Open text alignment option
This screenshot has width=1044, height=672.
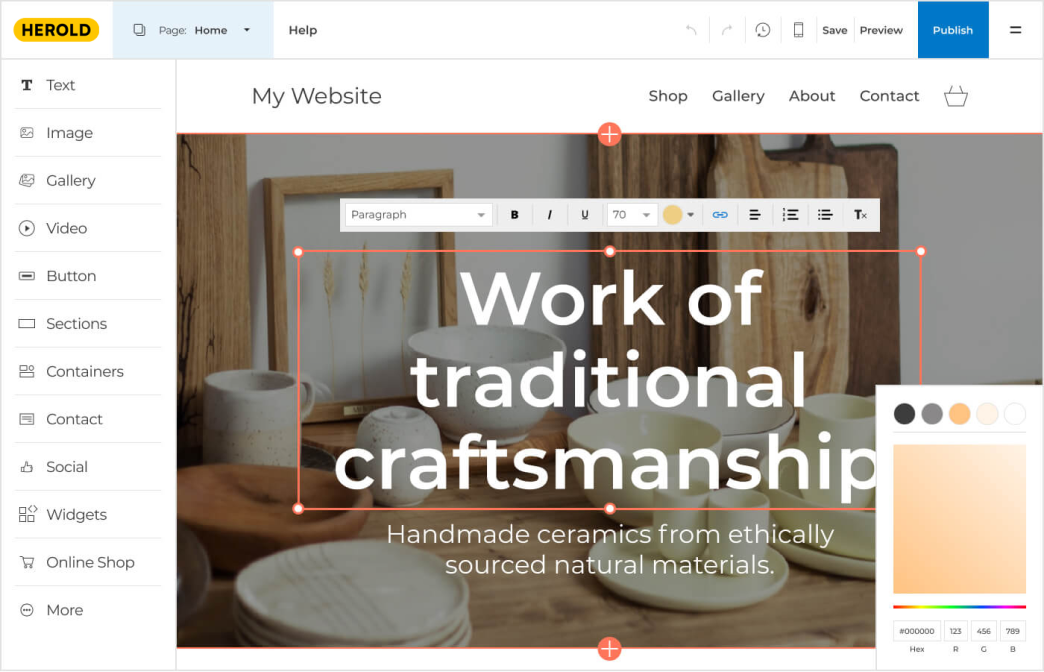tap(754, 214)
